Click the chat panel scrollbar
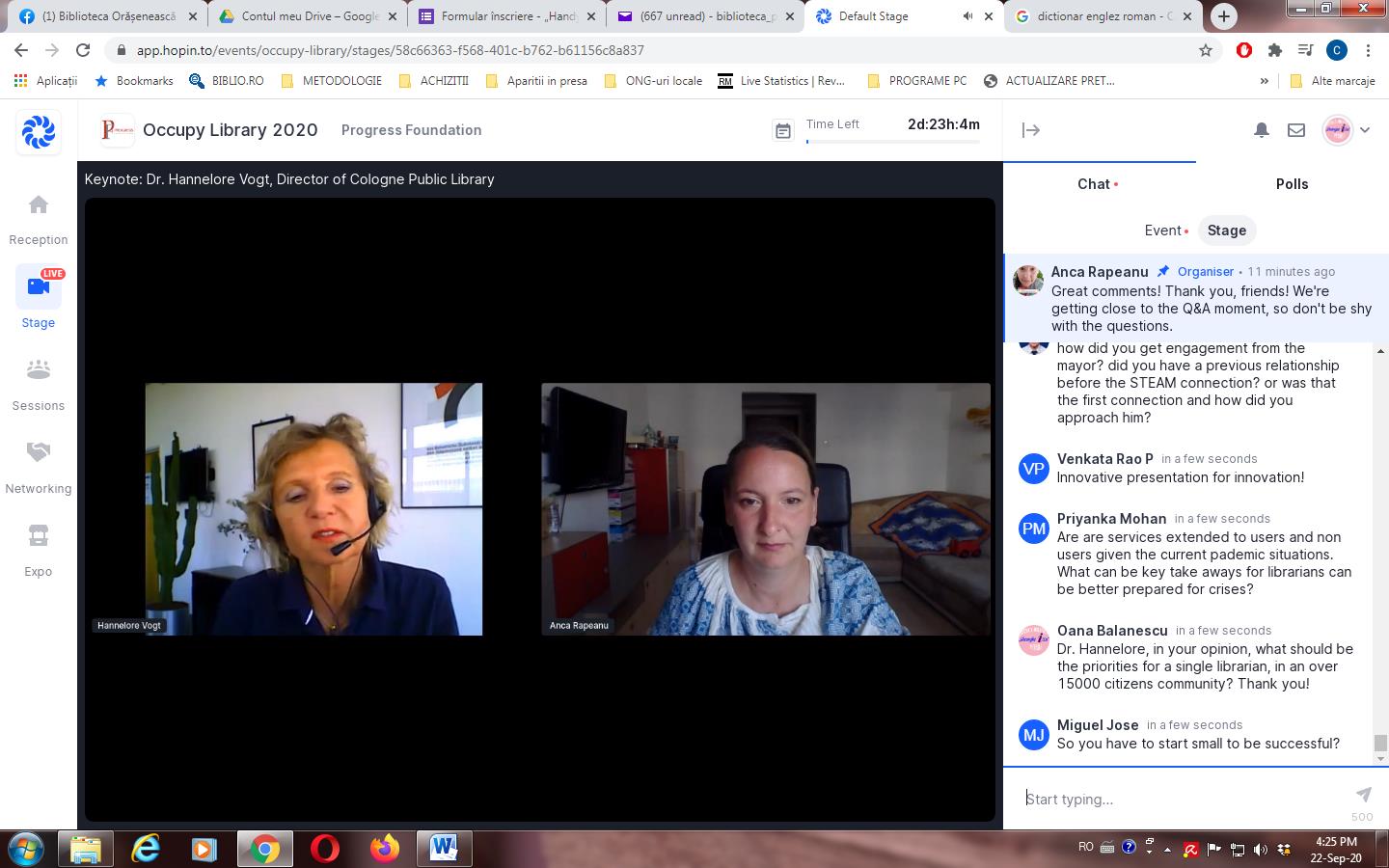Viewport: 1389px width, 868px height. (1380, 742)
